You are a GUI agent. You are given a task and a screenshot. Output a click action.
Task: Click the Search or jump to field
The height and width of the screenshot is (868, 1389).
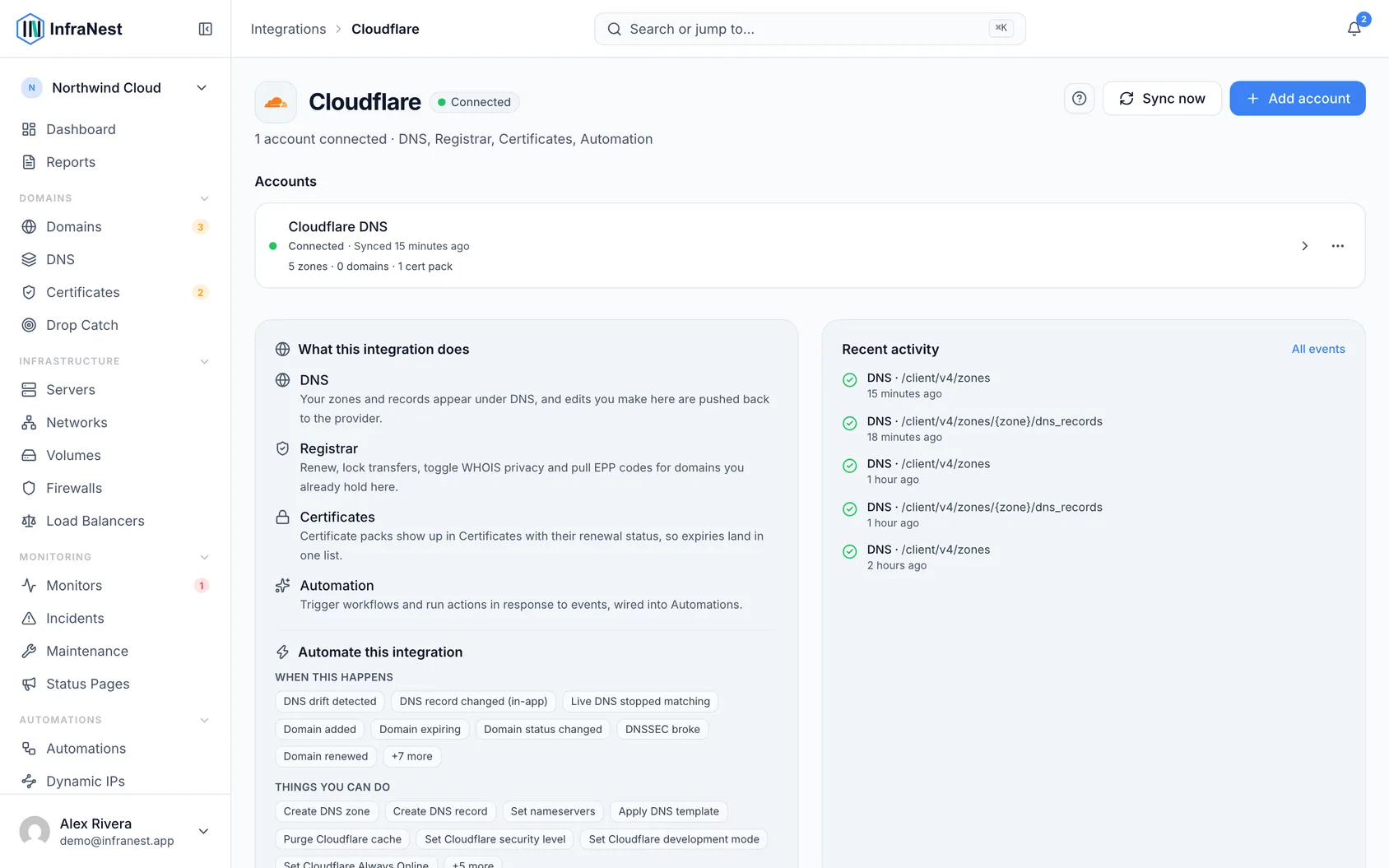(x=810, y=29)
